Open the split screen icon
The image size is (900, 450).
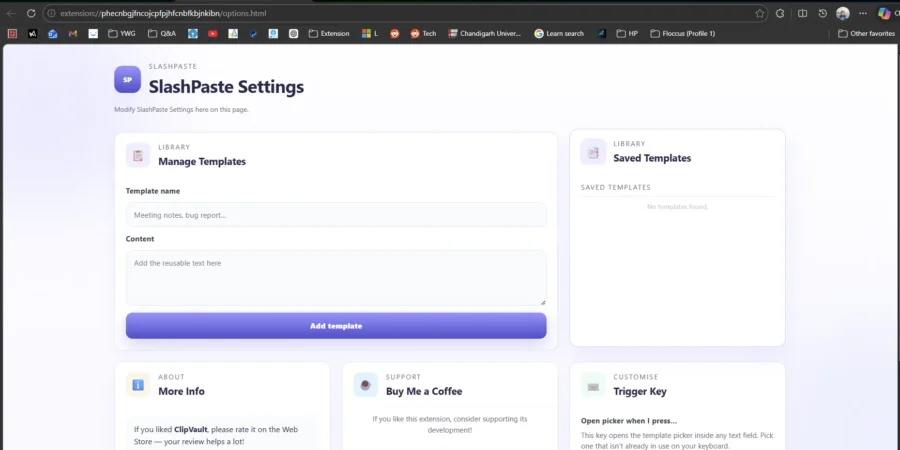[802, 13]
